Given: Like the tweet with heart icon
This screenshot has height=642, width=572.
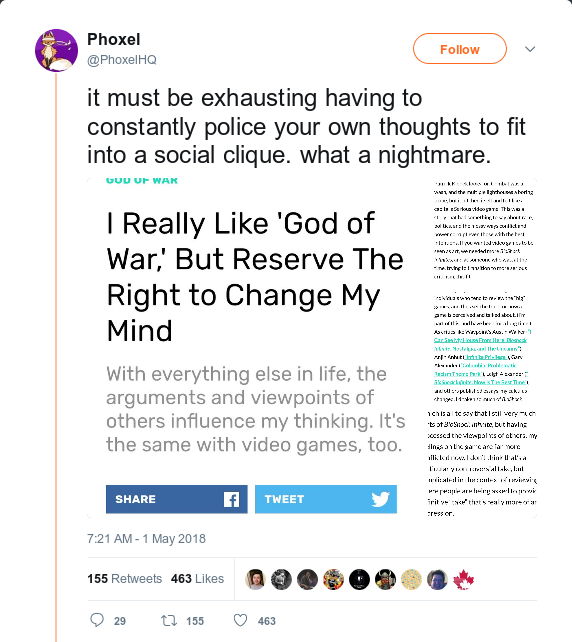Looking at the screenshot, I should pos(240,620).
